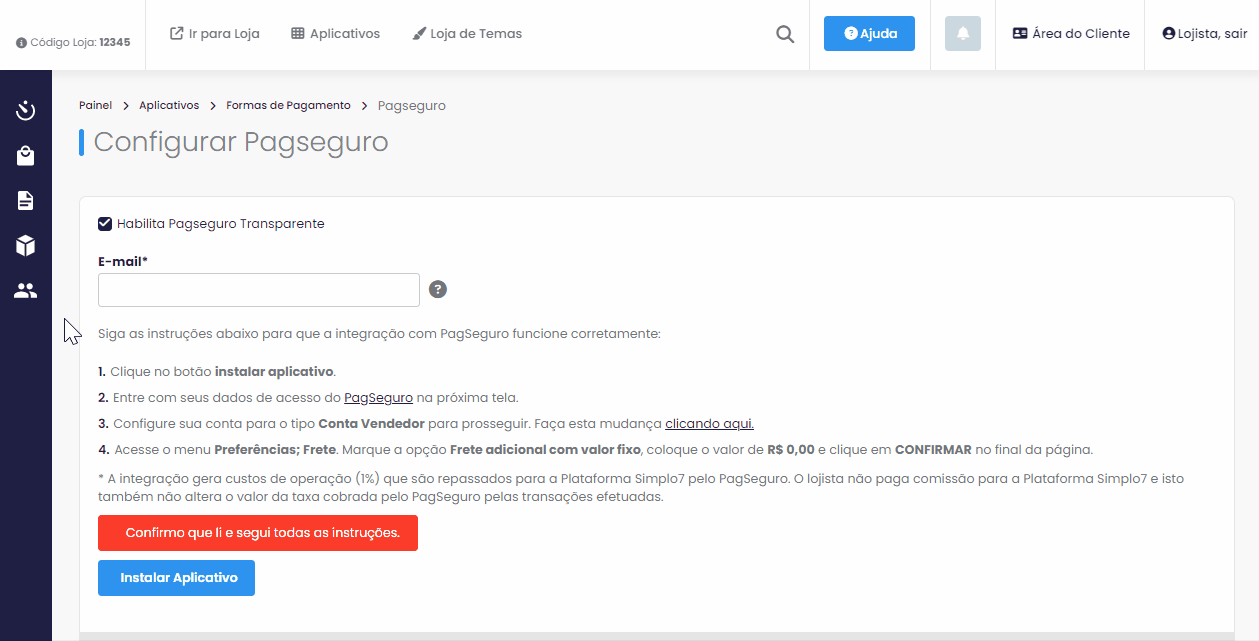The image size is (1259, 641).
Task: Open Loja de Temas
Action: [x=467, y=34]
